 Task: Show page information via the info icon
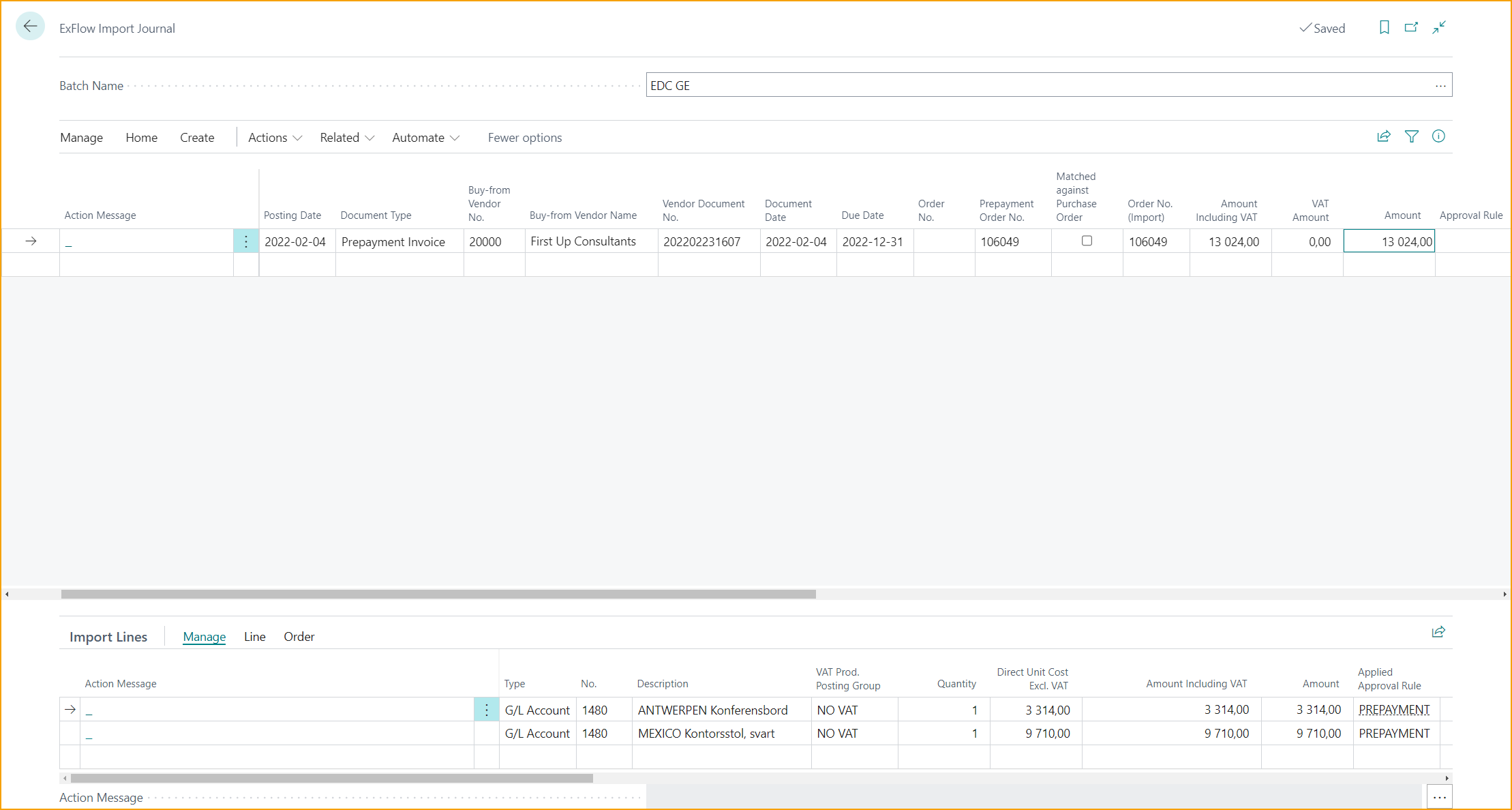click(x=1439, y=136)
